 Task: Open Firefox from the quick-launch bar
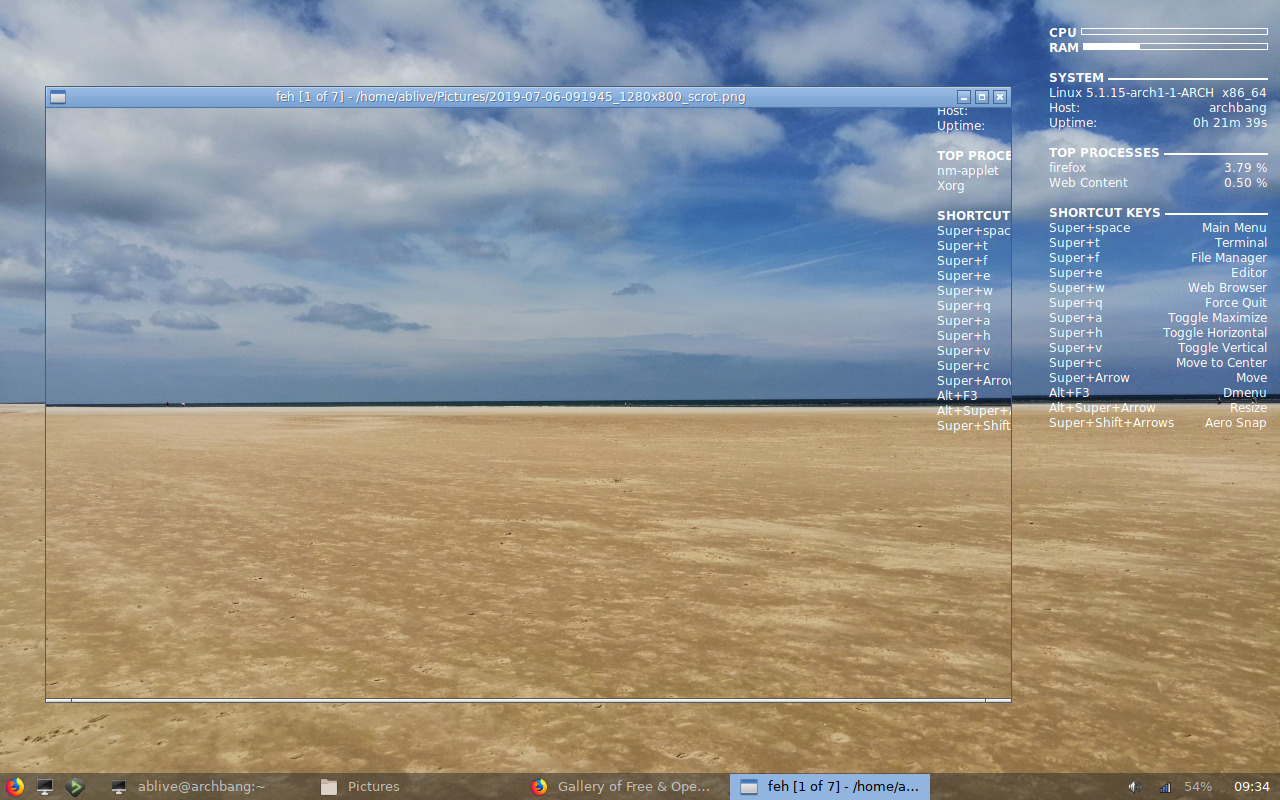(x=13, y=786)
